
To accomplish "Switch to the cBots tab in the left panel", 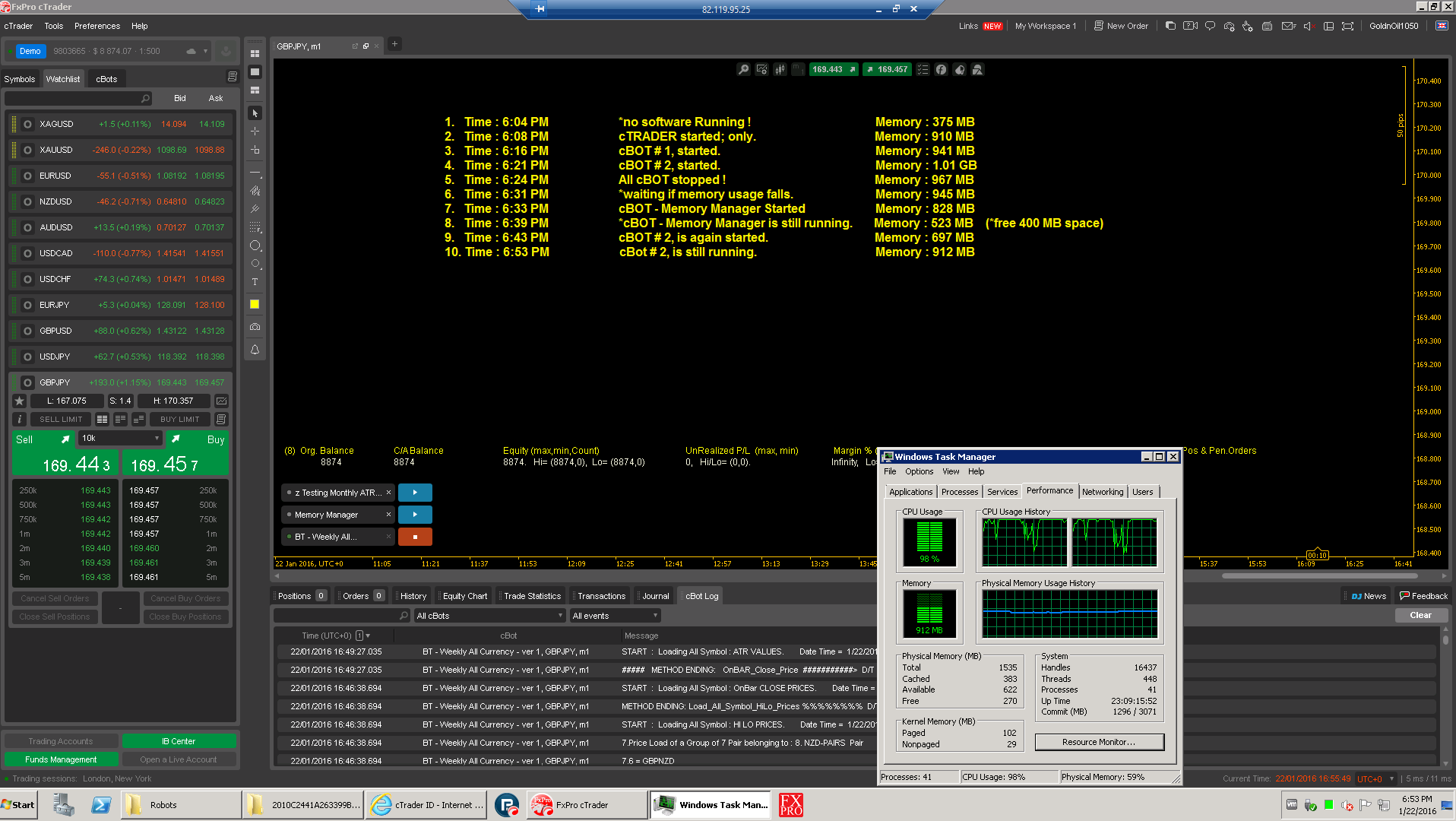I will 106,79.
